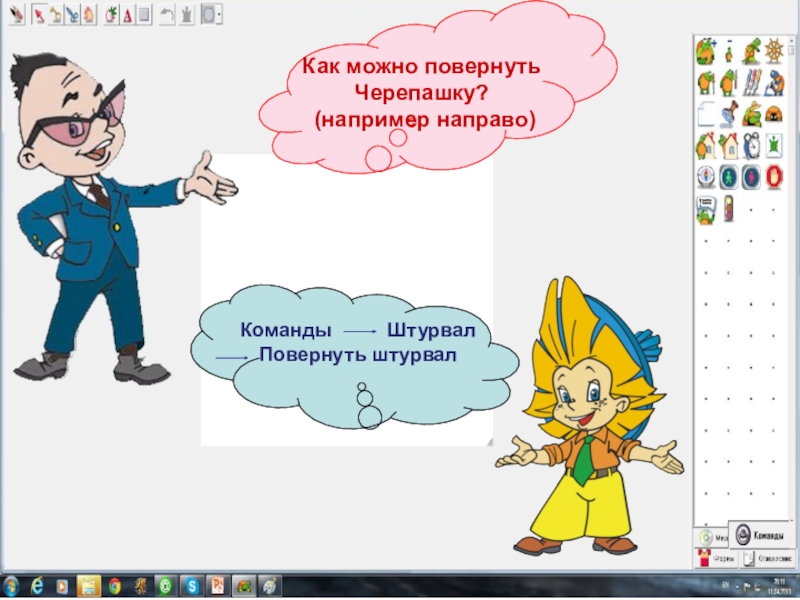Select the red arrow pointer tool

coord(38,15)
